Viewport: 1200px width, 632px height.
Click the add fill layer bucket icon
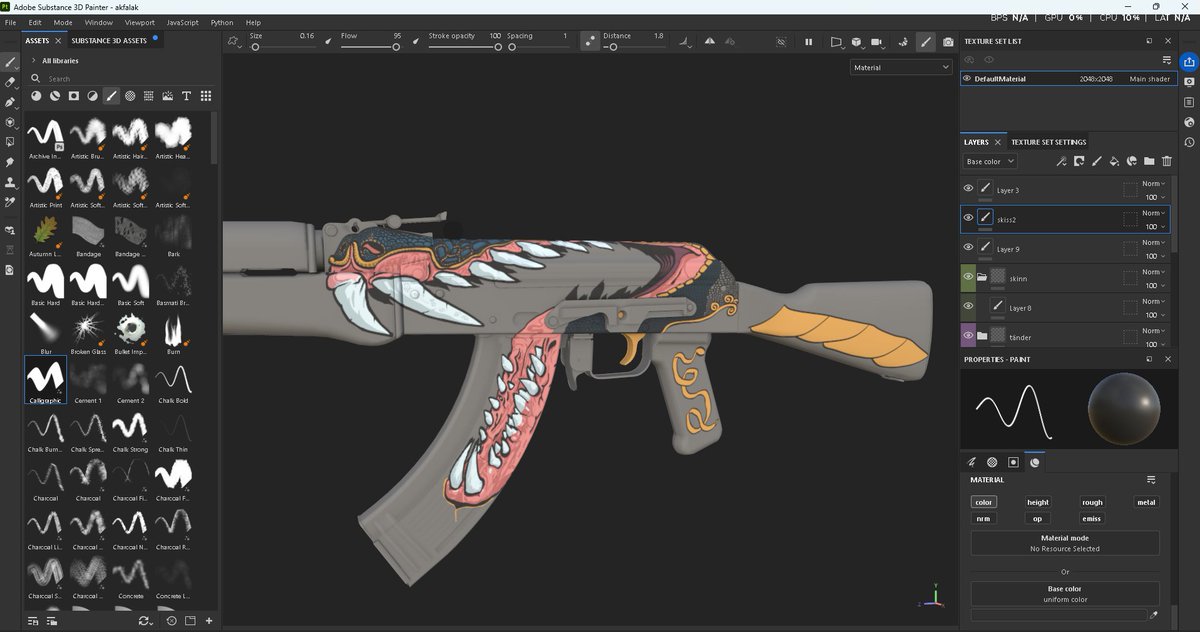(1113, 161)
